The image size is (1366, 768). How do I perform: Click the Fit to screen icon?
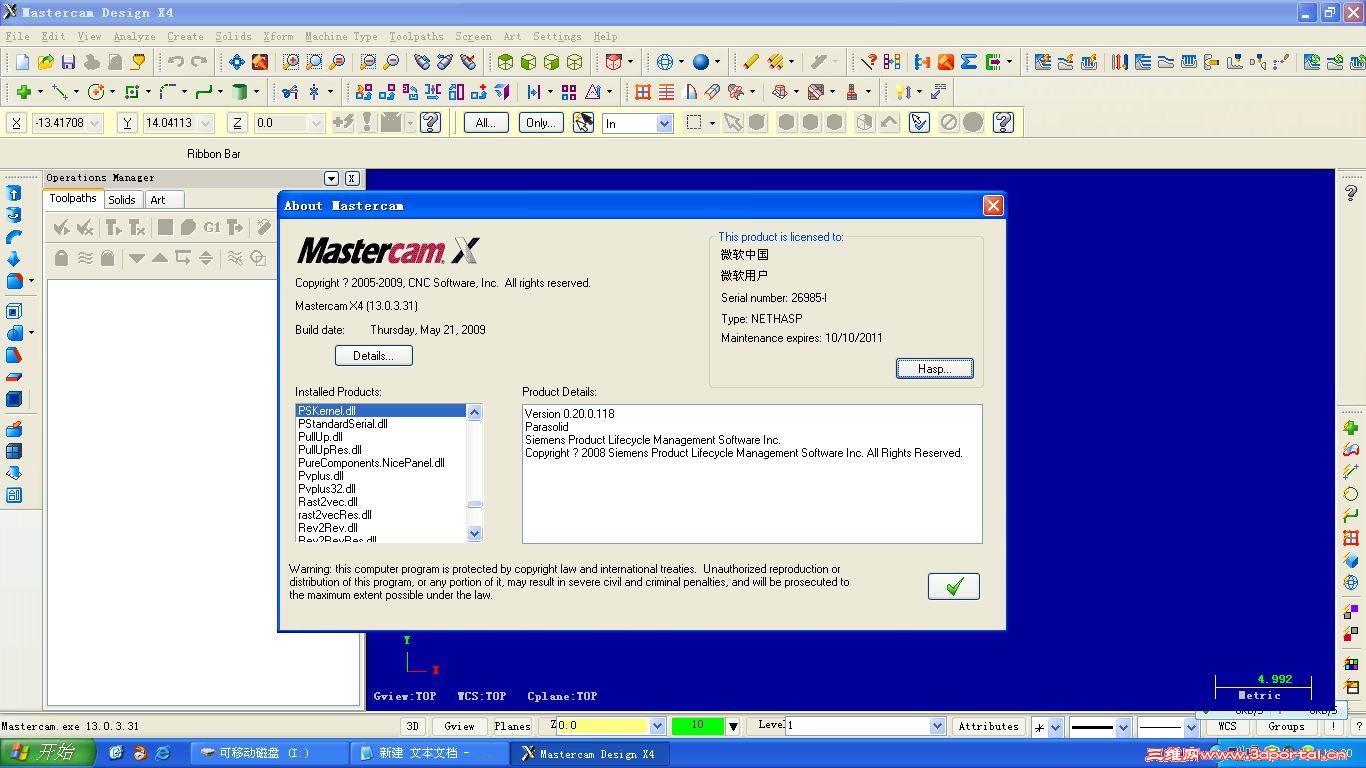click(237, 62)
